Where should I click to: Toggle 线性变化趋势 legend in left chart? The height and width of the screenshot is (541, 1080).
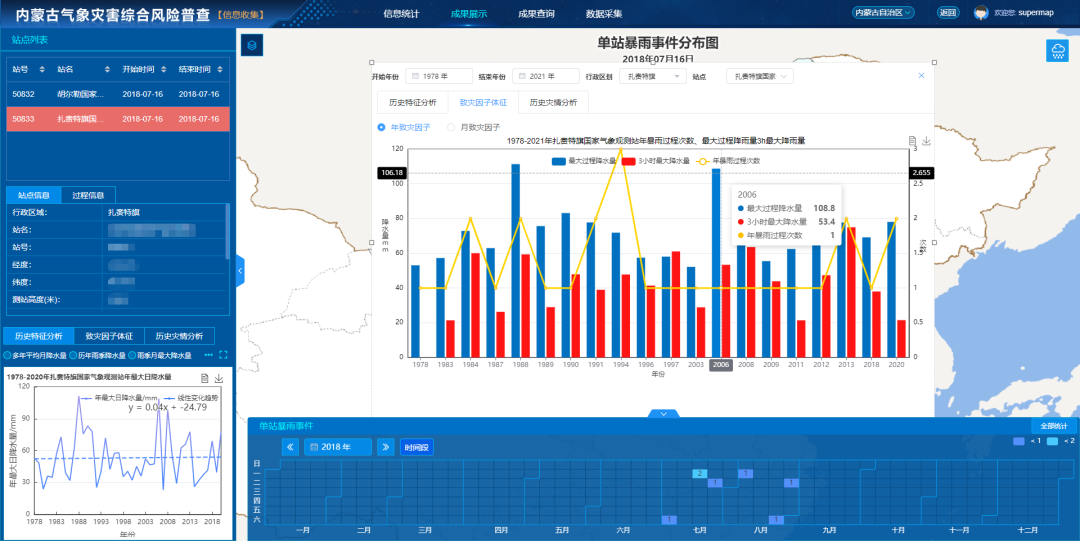coord(190,398)
